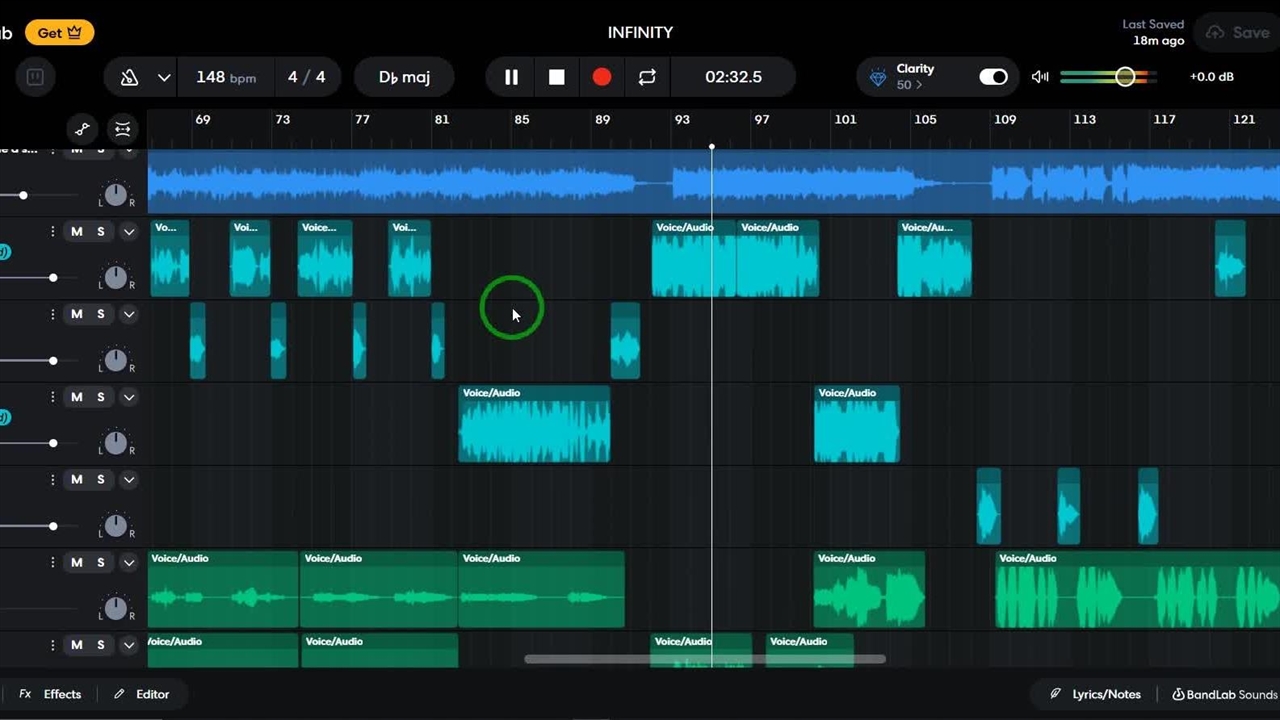
Task: Click the 148 bpm tempo field
Action: click(x=225, y=77)
